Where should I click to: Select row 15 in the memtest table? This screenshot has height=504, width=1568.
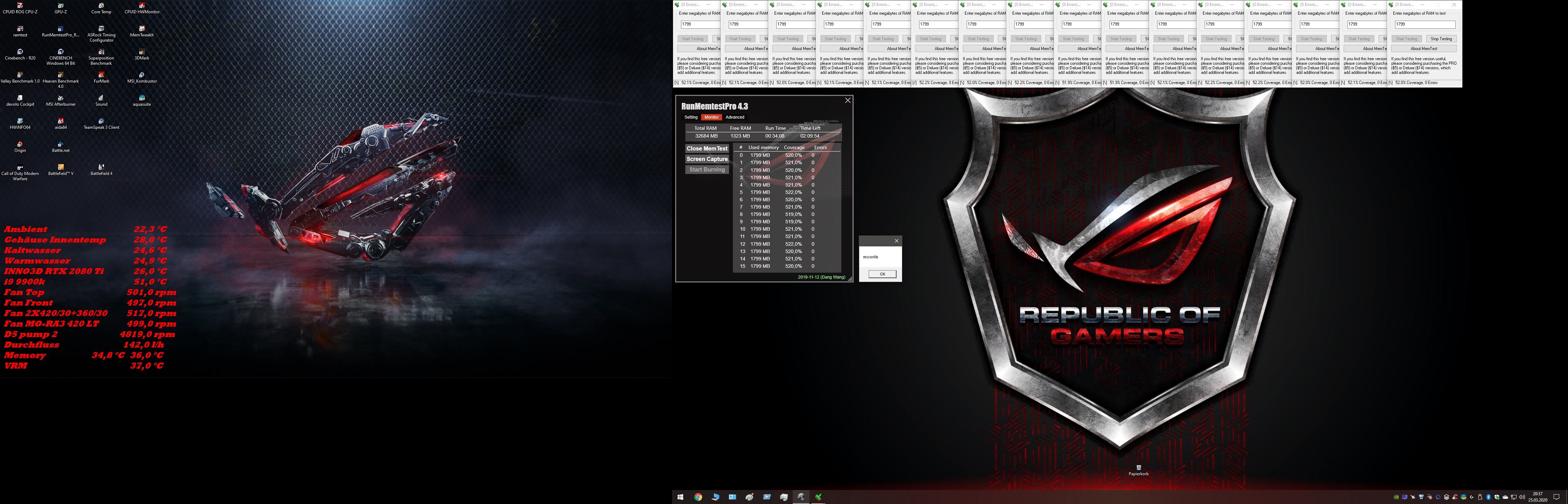point(787,266)
